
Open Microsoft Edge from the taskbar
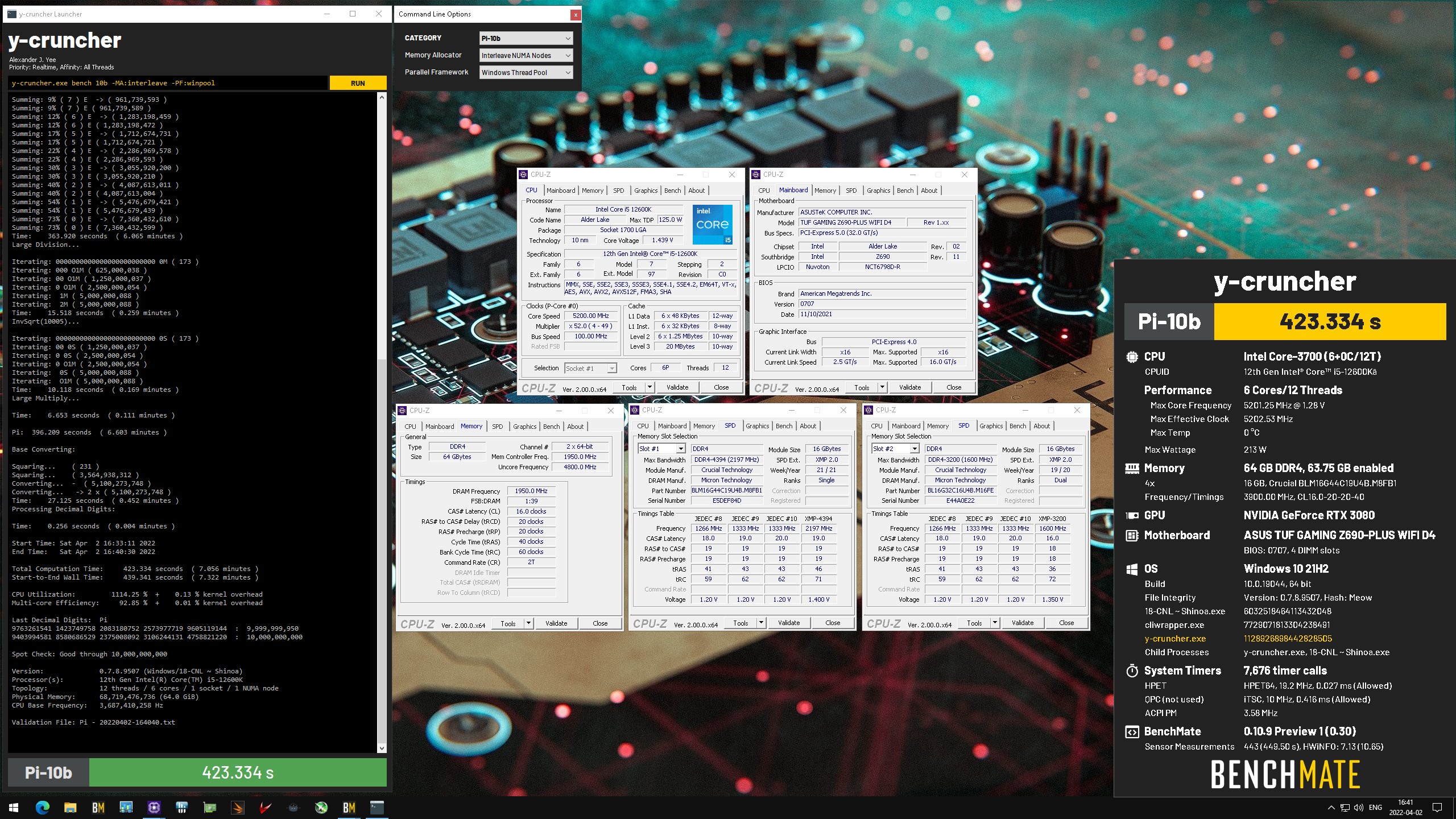tap(43, 807)
